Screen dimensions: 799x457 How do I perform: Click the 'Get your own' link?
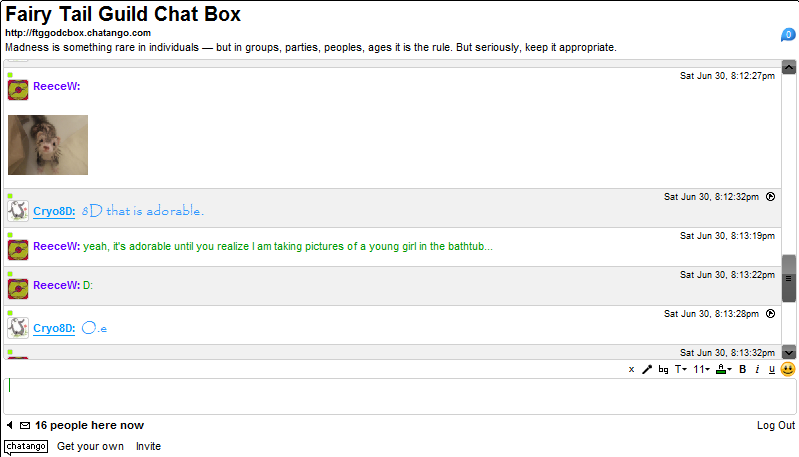point(90,446)
